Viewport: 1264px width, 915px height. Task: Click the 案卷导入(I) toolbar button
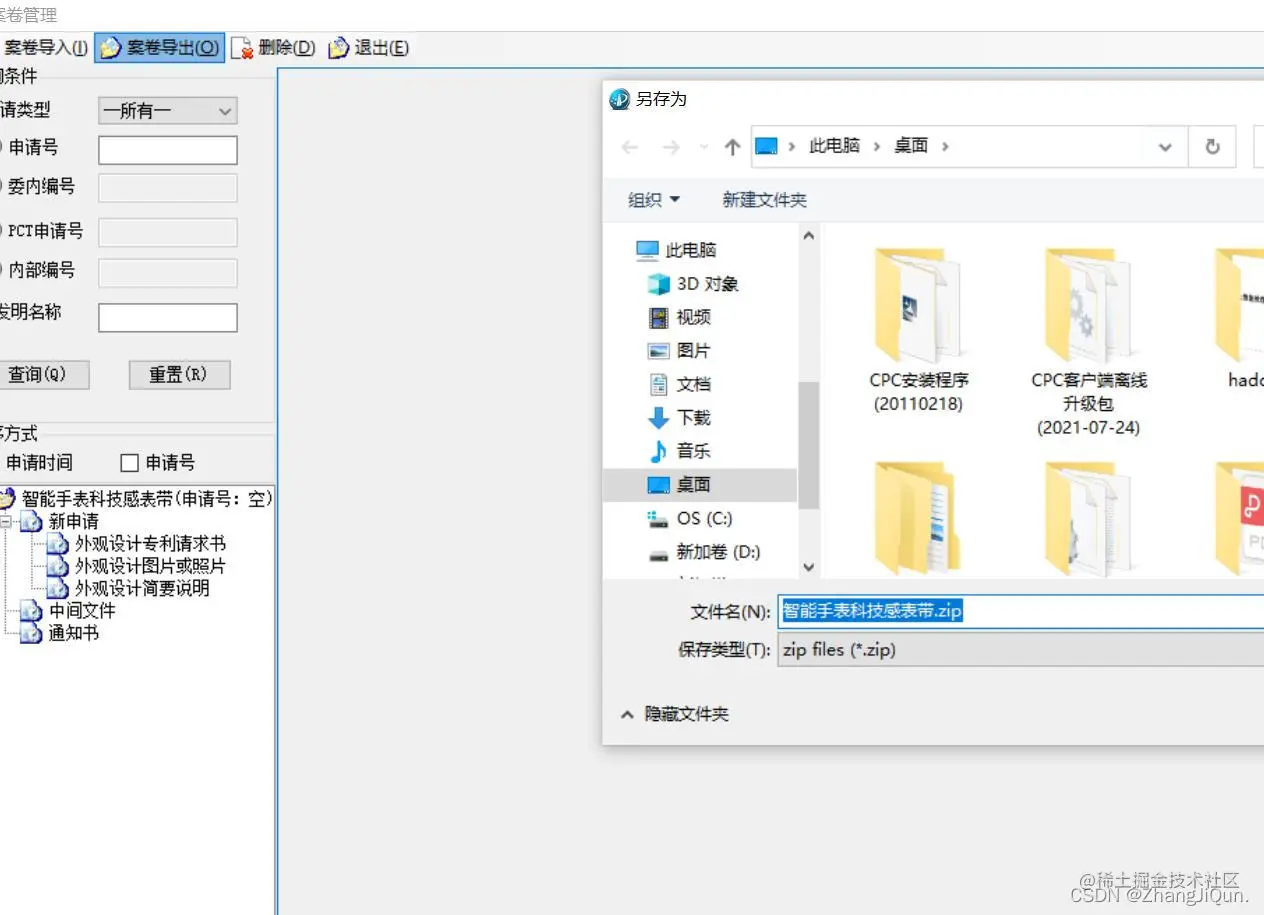44,47
